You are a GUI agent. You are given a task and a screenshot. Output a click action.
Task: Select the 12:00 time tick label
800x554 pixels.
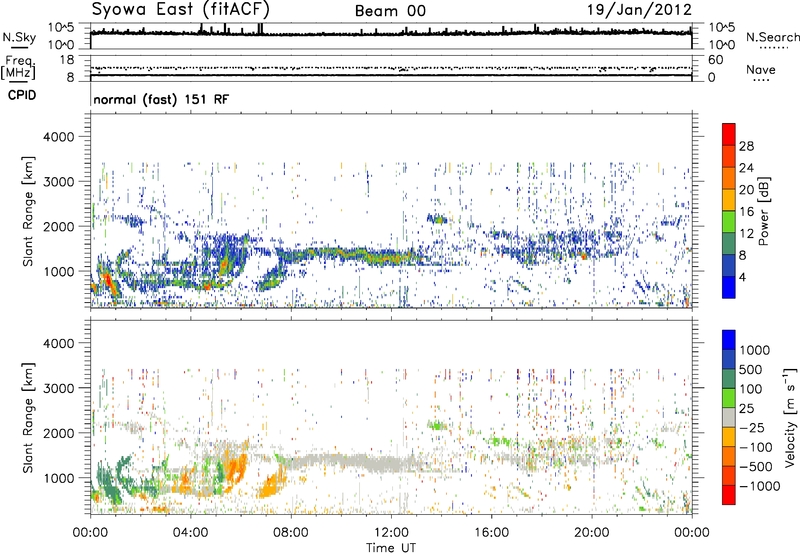point(391,533)
